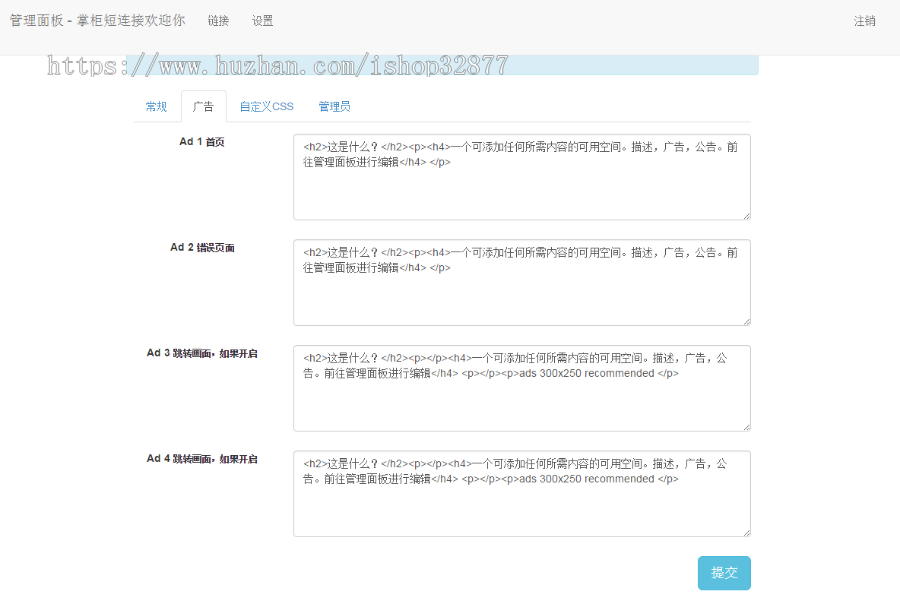
Task: Click the Ad 4 跳转画面 label
Action: click(x=202, y=459)
